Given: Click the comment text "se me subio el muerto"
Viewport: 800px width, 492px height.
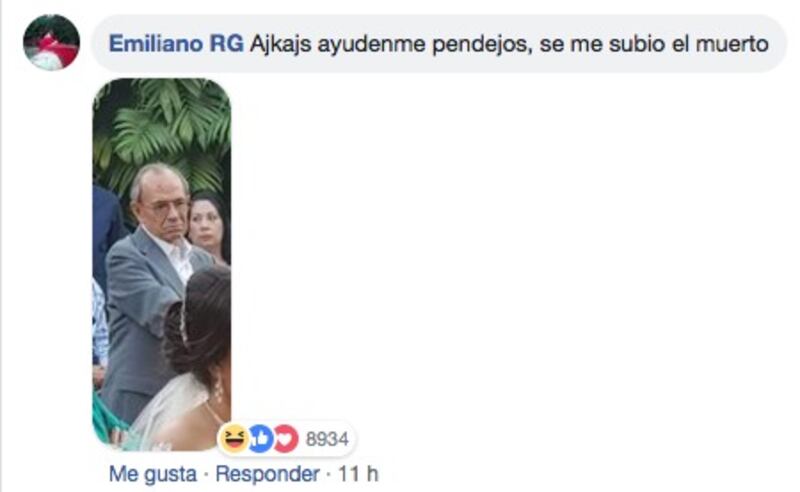Looking at the screenshot, I should (654, 44).
